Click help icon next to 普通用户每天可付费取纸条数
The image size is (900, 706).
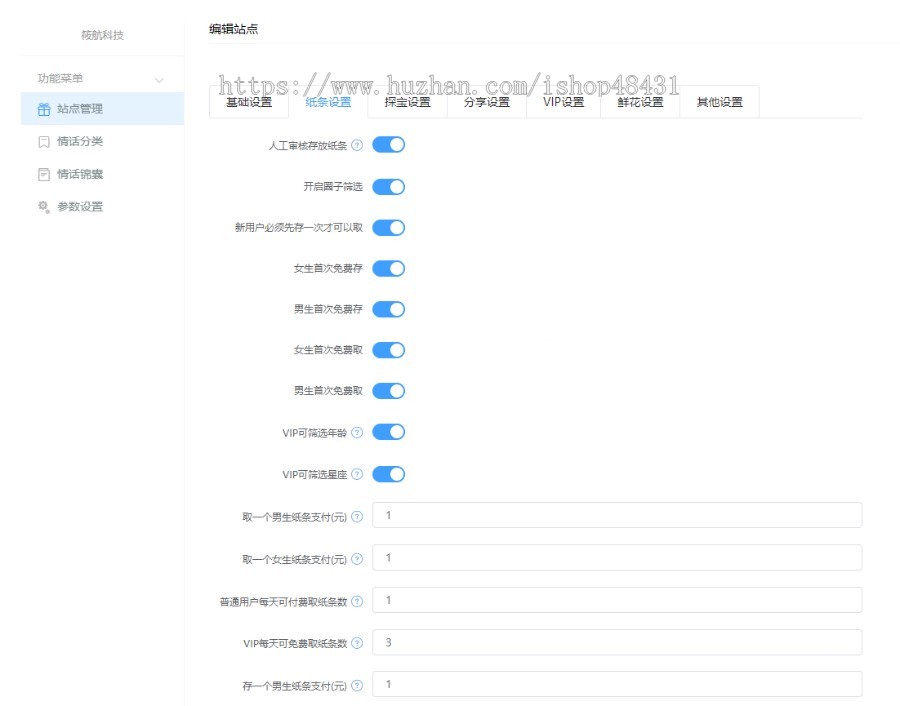tap(357, 602)
